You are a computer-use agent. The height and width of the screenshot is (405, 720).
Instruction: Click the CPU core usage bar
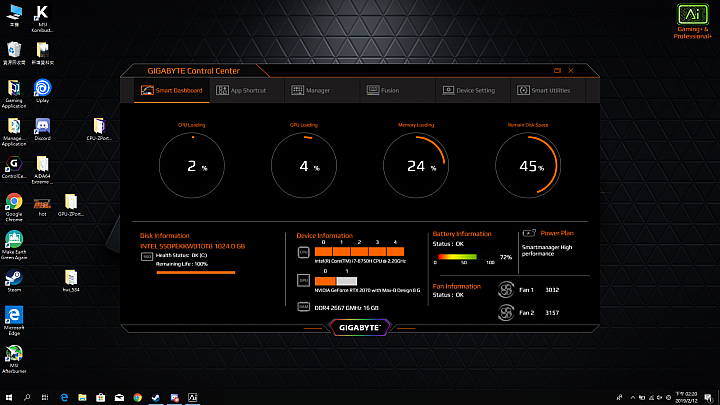(360, 251)
